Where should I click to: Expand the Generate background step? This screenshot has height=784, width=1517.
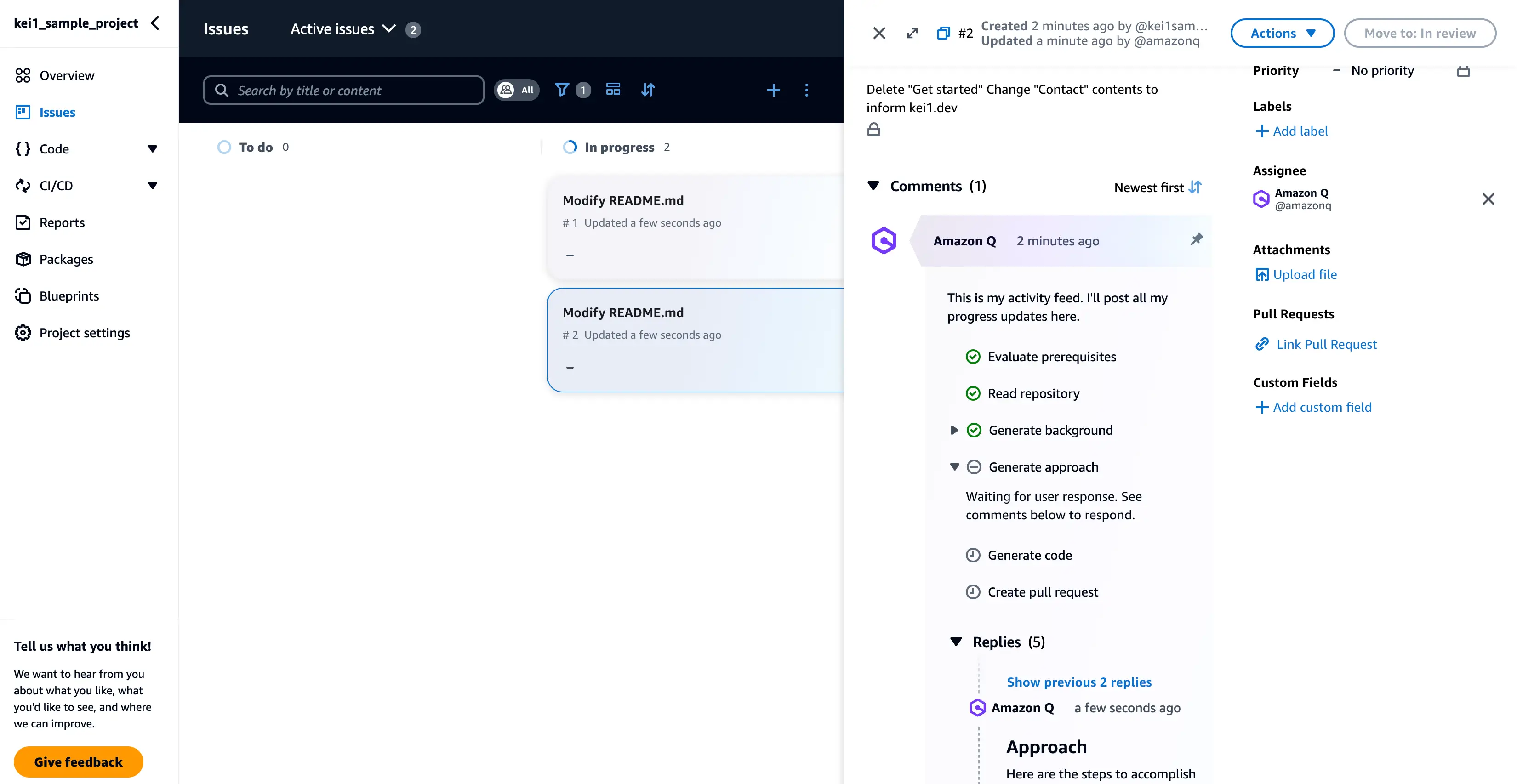(955, 430)
